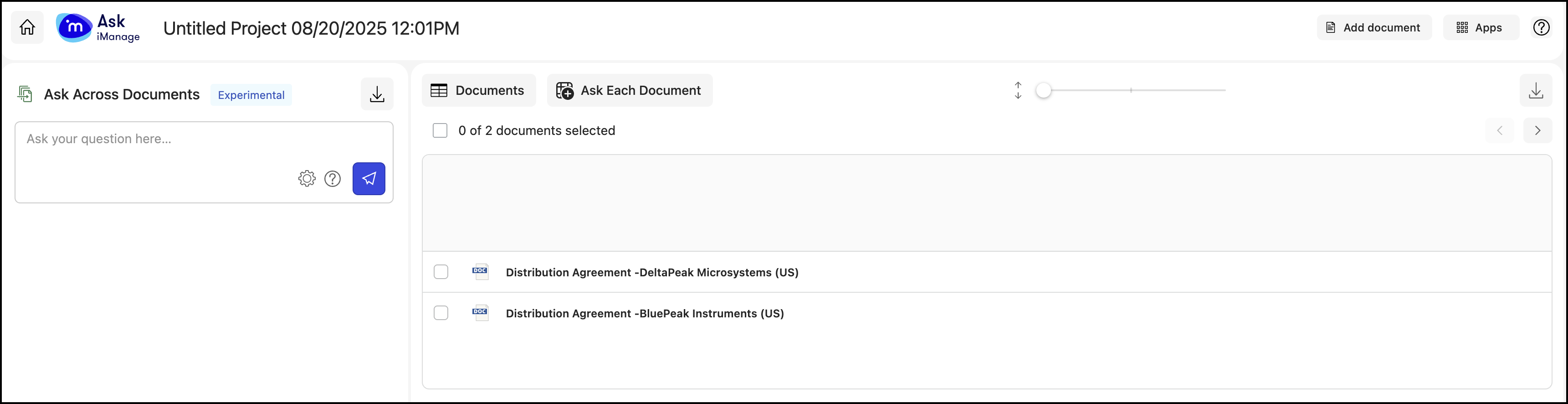Open question settings gear icon

pos(307,179)
